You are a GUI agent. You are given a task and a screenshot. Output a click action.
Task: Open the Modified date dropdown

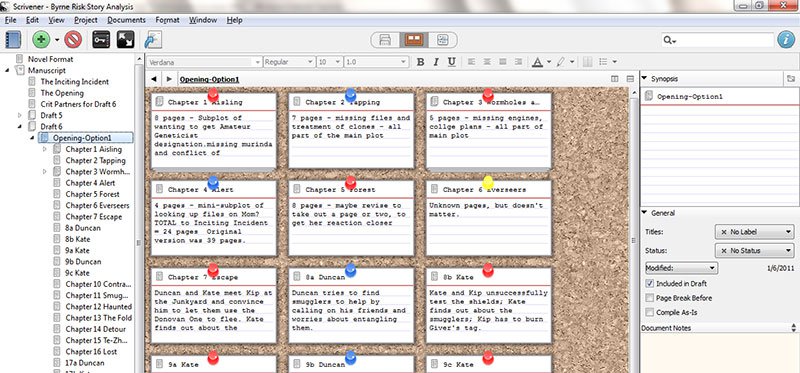681,268
